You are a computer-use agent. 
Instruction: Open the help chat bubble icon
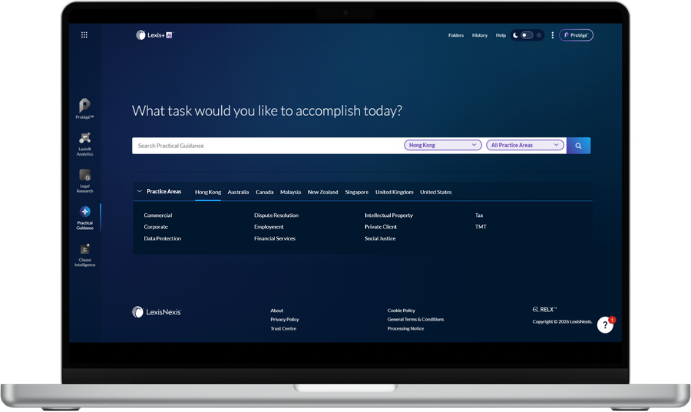[x=605, y=326]
